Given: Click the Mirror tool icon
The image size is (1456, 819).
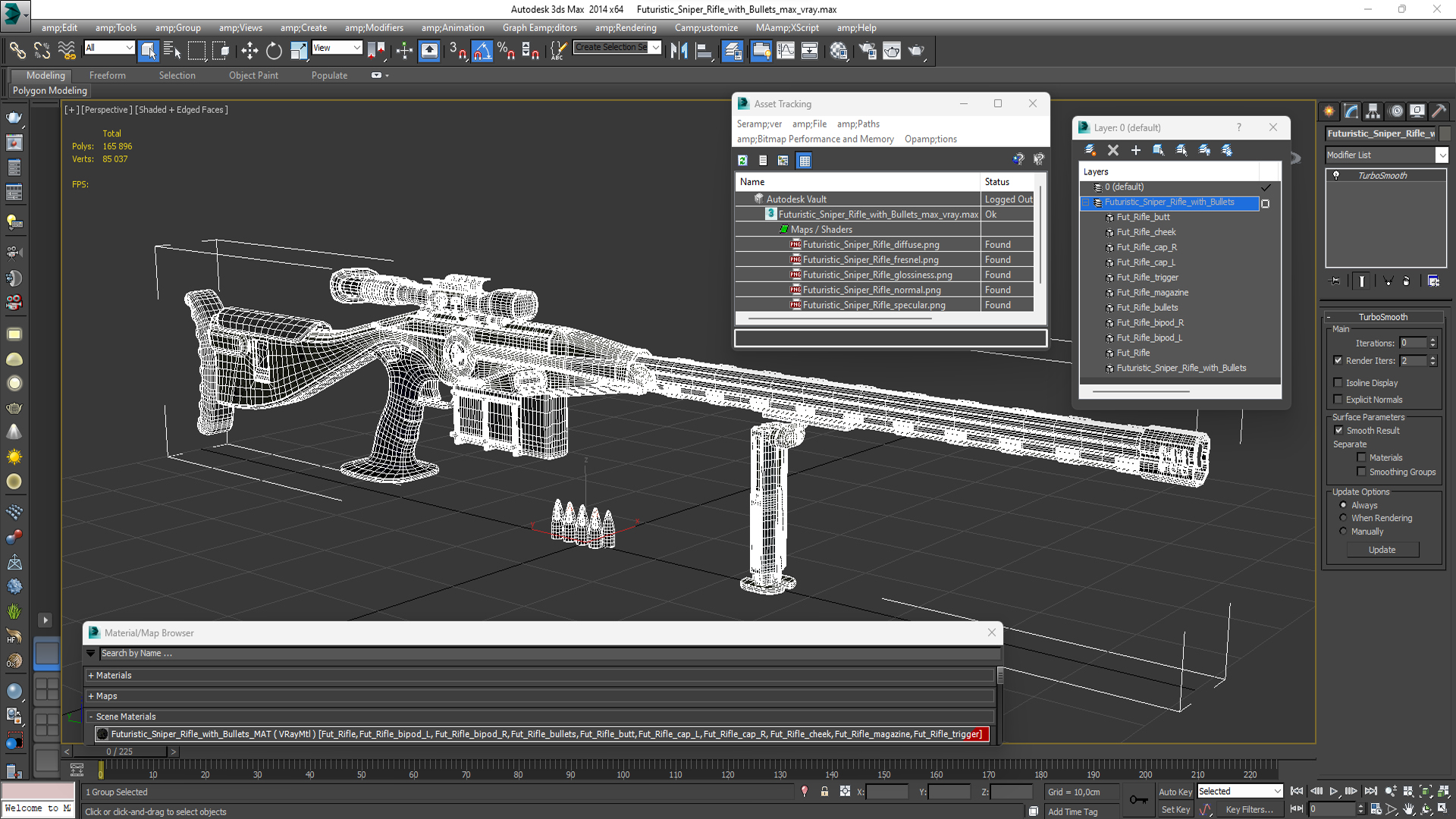Looking at the screenshot, I should [x=679, y=51].
